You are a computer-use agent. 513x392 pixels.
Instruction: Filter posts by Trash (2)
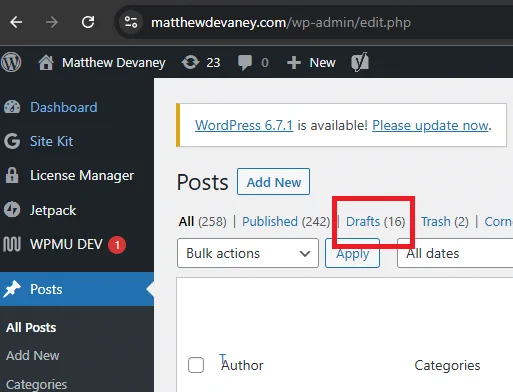445,222
